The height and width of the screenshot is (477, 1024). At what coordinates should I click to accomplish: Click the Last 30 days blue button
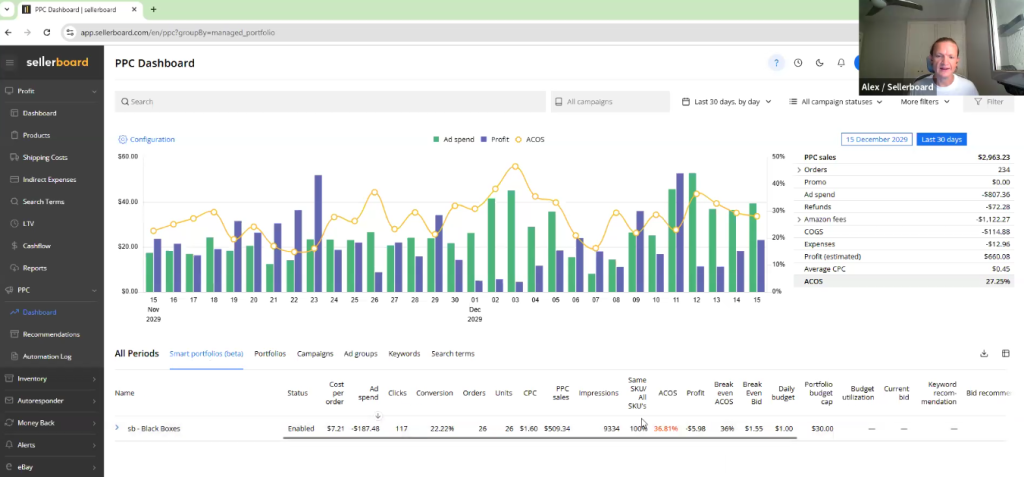[x=942, y=140]
